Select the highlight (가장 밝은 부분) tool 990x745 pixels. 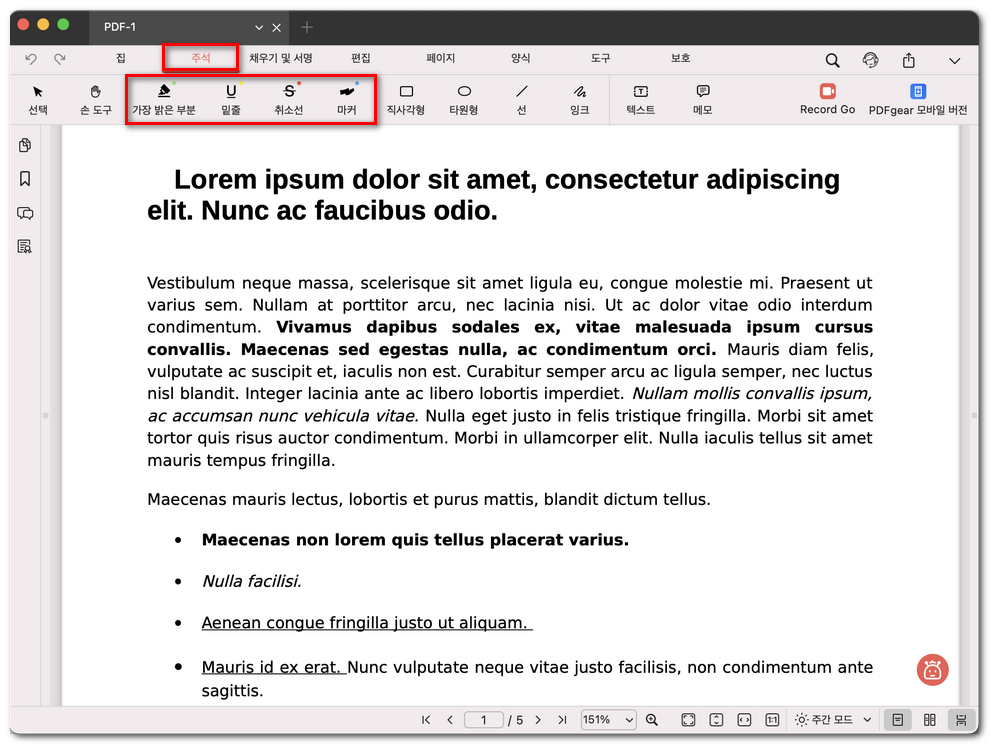point(164,98)
